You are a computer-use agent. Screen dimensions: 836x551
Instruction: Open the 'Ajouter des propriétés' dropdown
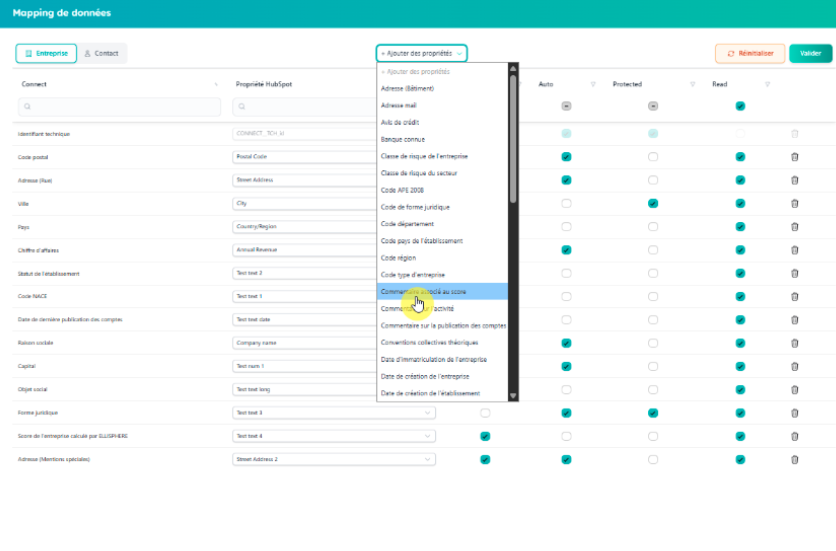click(x=421, y=53)
